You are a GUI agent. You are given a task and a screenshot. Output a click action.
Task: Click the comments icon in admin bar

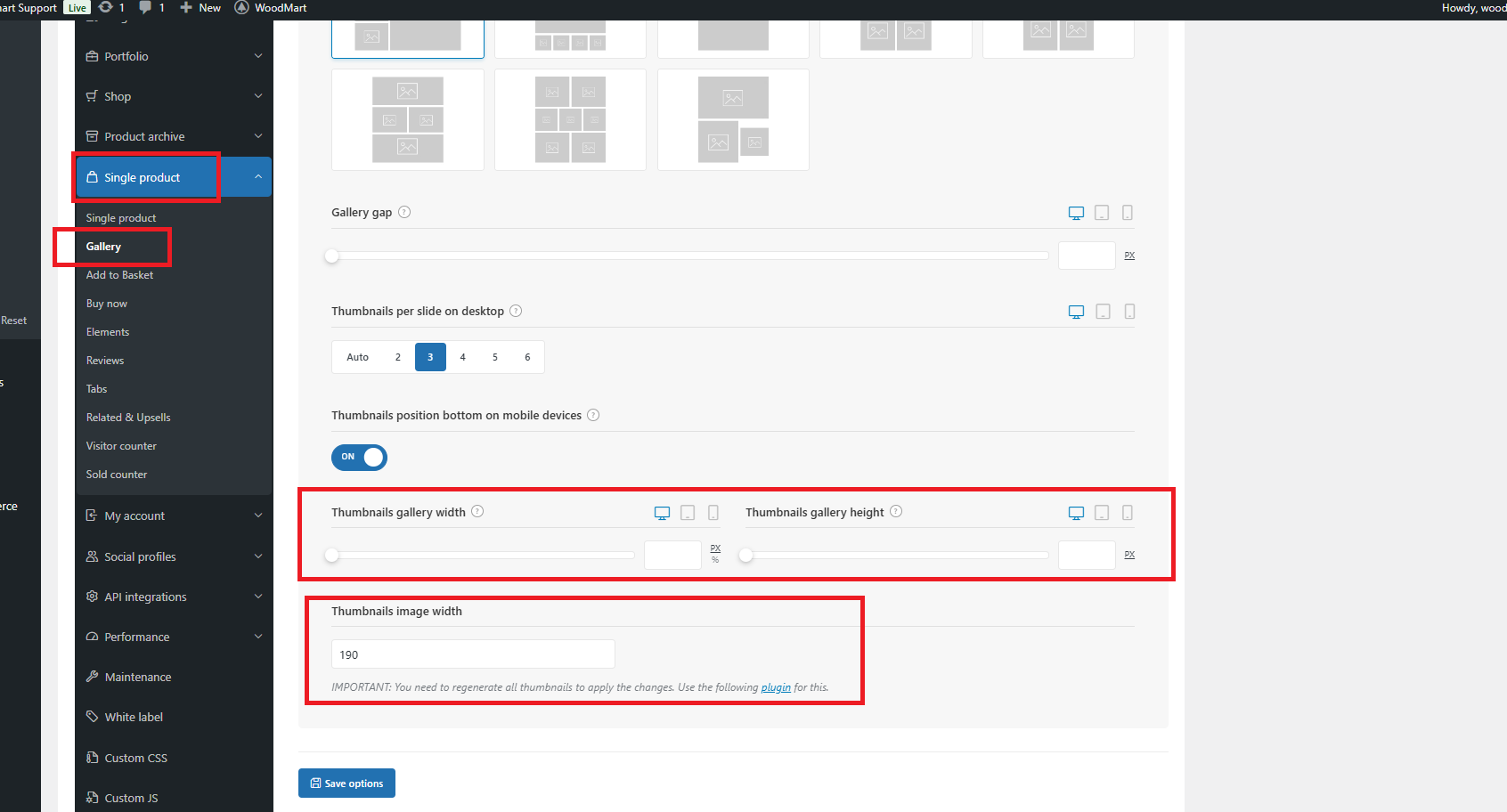point(145,7)
